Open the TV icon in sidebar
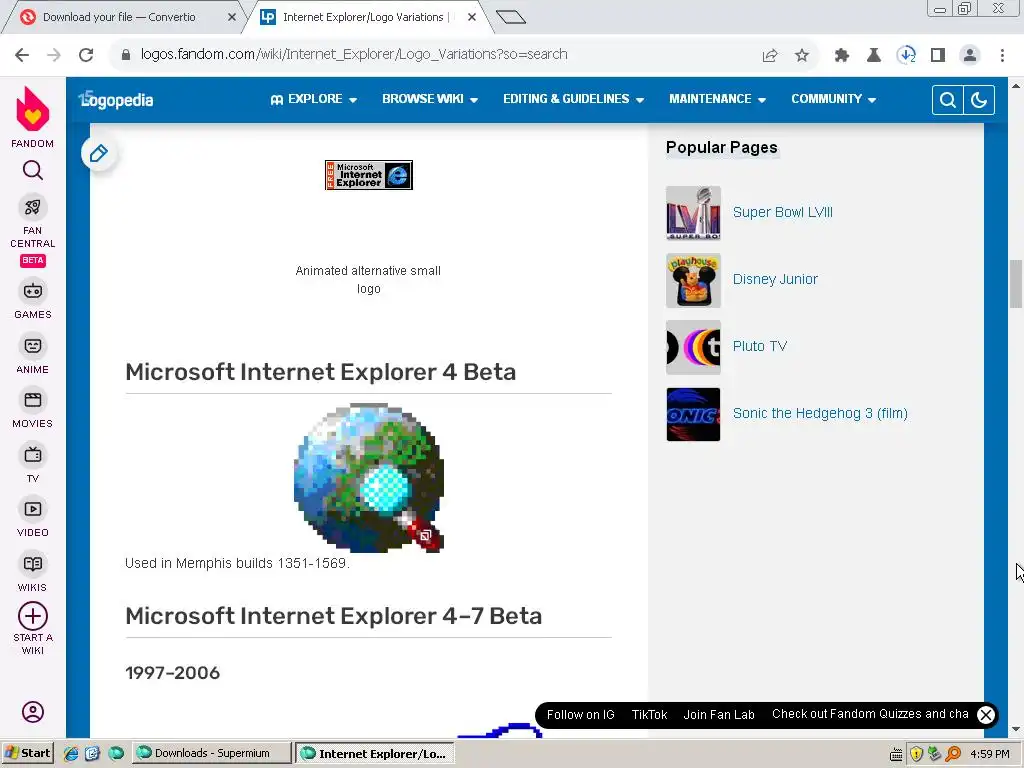Image resolution: width=1024 pixels, height=768 pixels. tap(33, 455)
